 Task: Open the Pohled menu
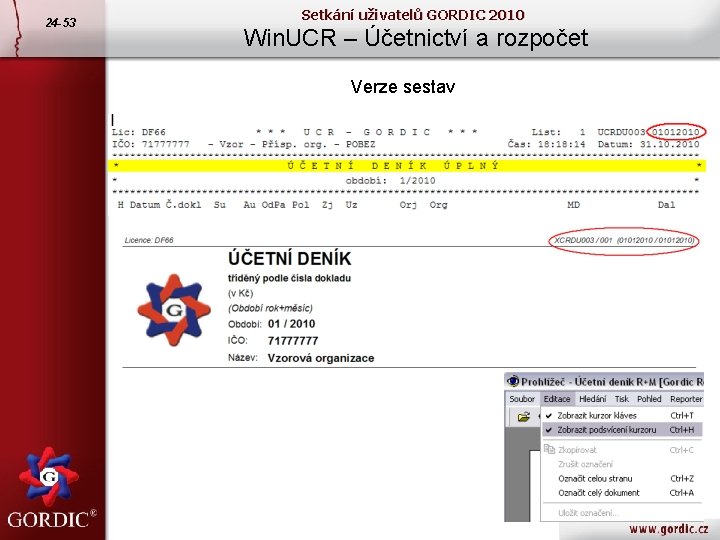649,399
